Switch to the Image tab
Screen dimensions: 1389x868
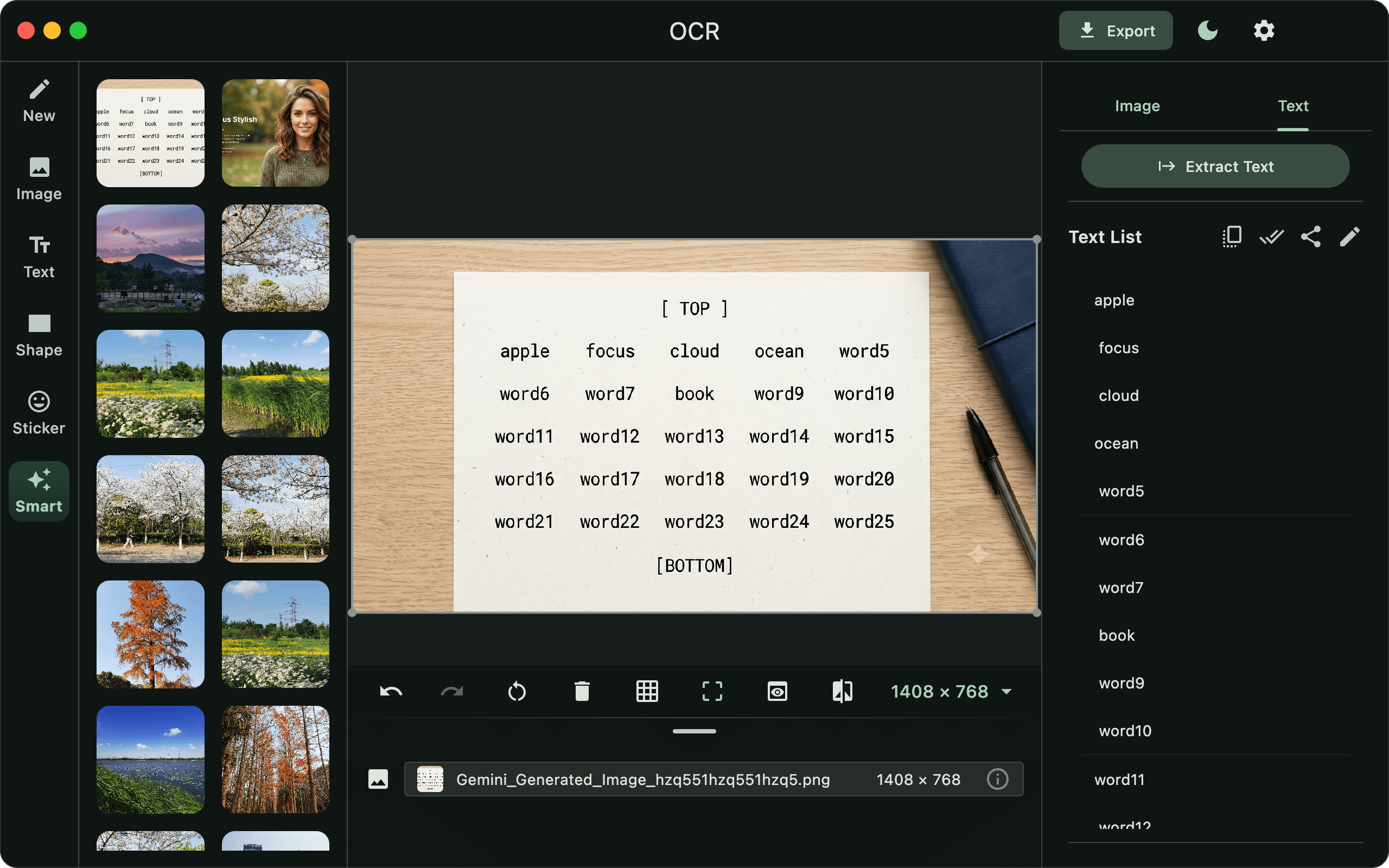[x=1137, y=106]
